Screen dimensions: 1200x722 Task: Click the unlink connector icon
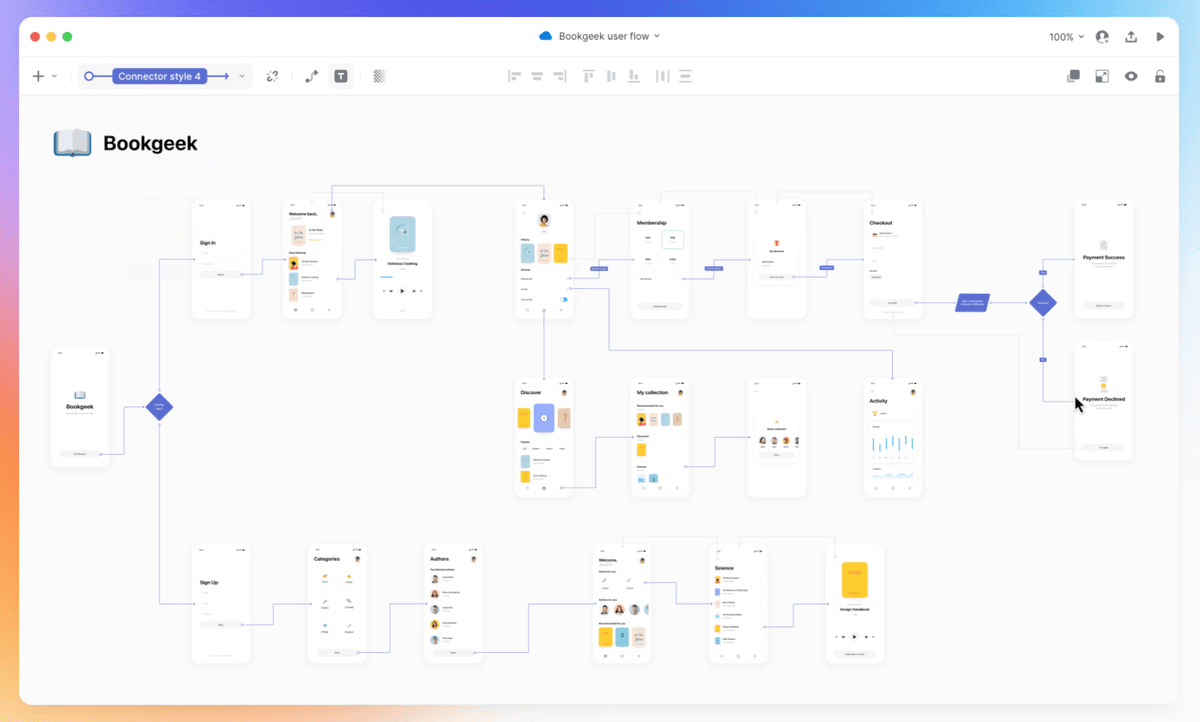pos(272,76)
